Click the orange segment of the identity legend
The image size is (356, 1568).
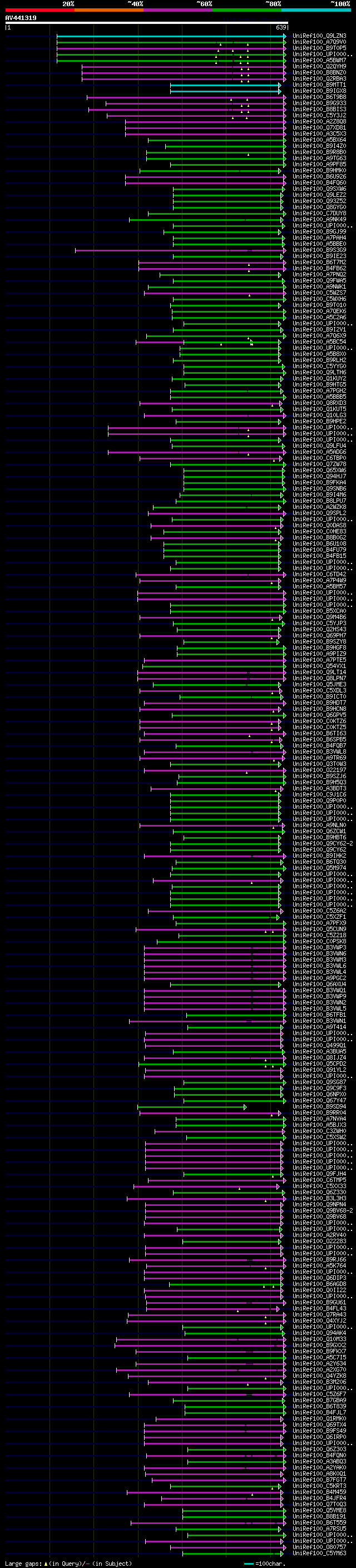click(x=109, y=10)
